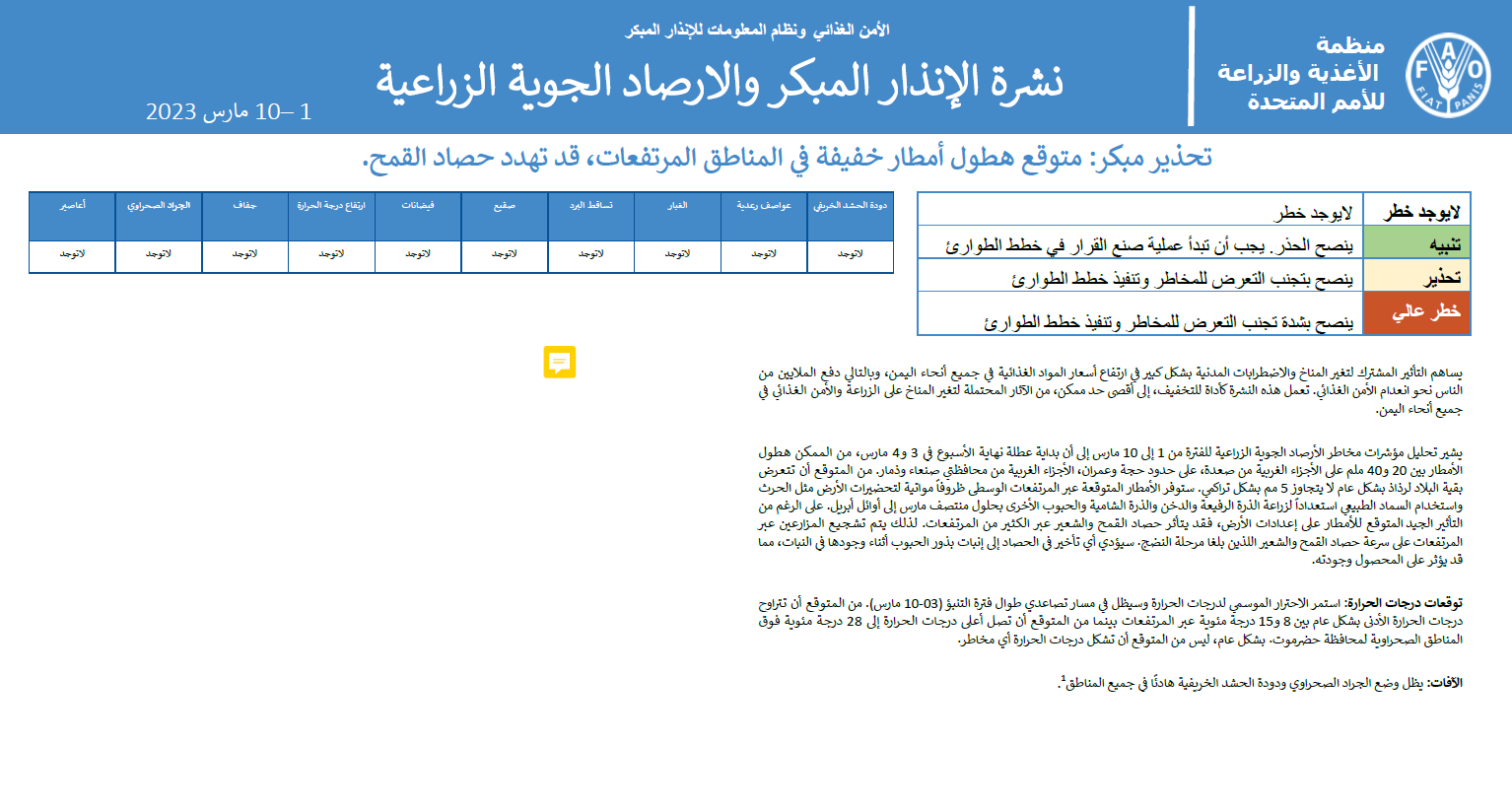Click the blue early warning headline text
1512x812 pixels.
click(x=787, y=158)
